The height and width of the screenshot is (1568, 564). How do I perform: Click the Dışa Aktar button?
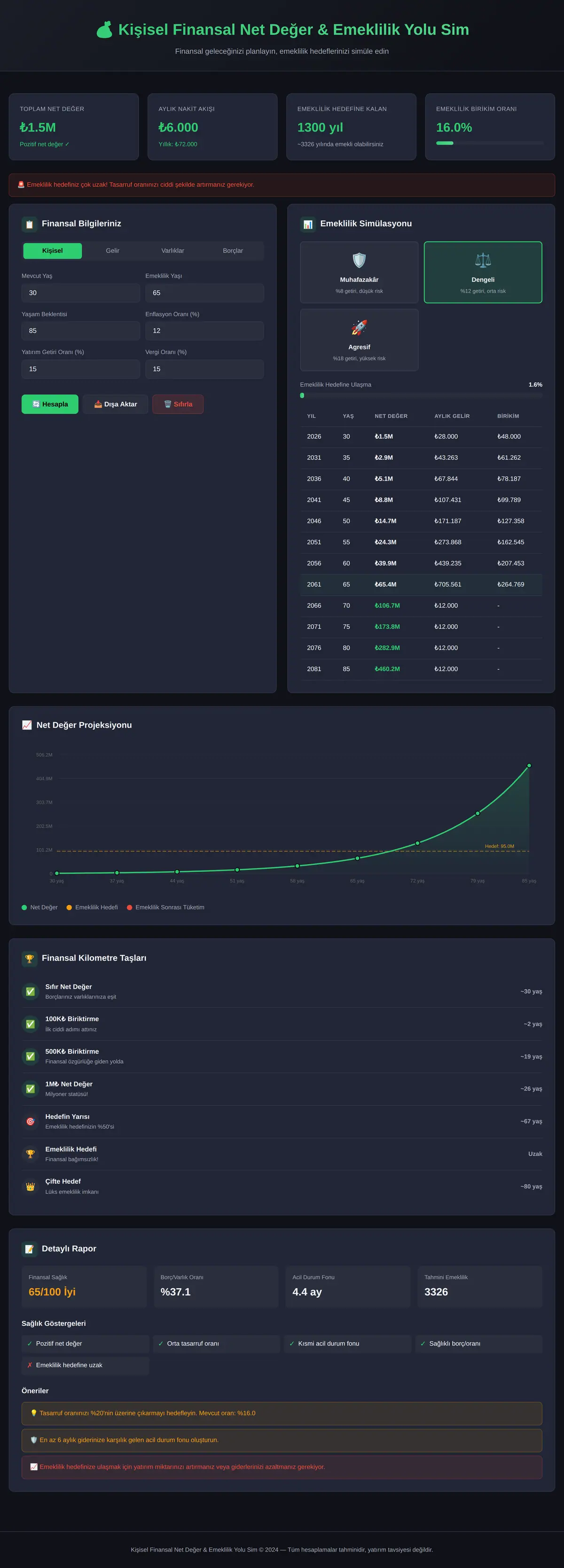pyautogui.click(x=116, y=404)
